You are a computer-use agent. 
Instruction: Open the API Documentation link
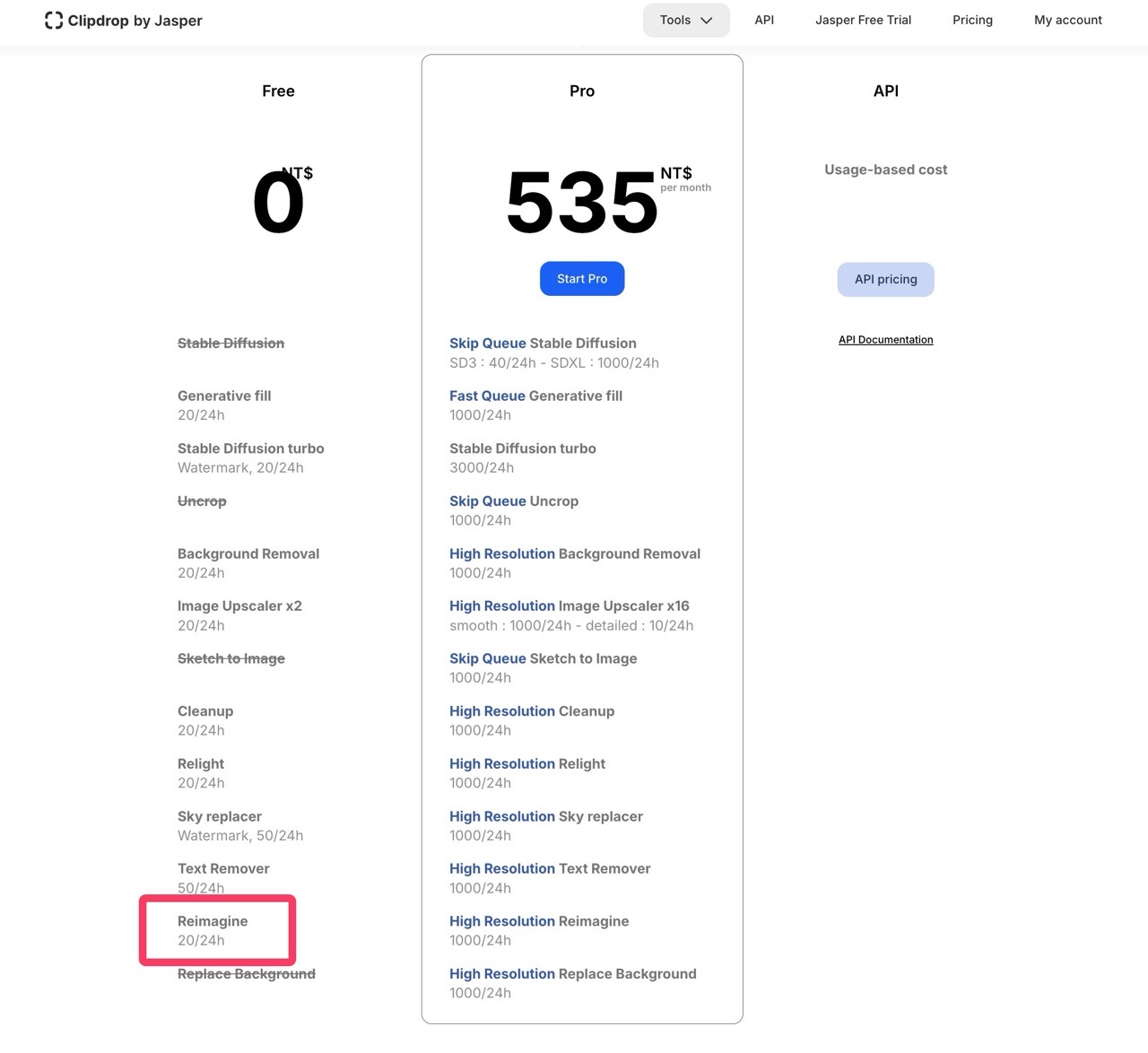(x=886, y=340)
